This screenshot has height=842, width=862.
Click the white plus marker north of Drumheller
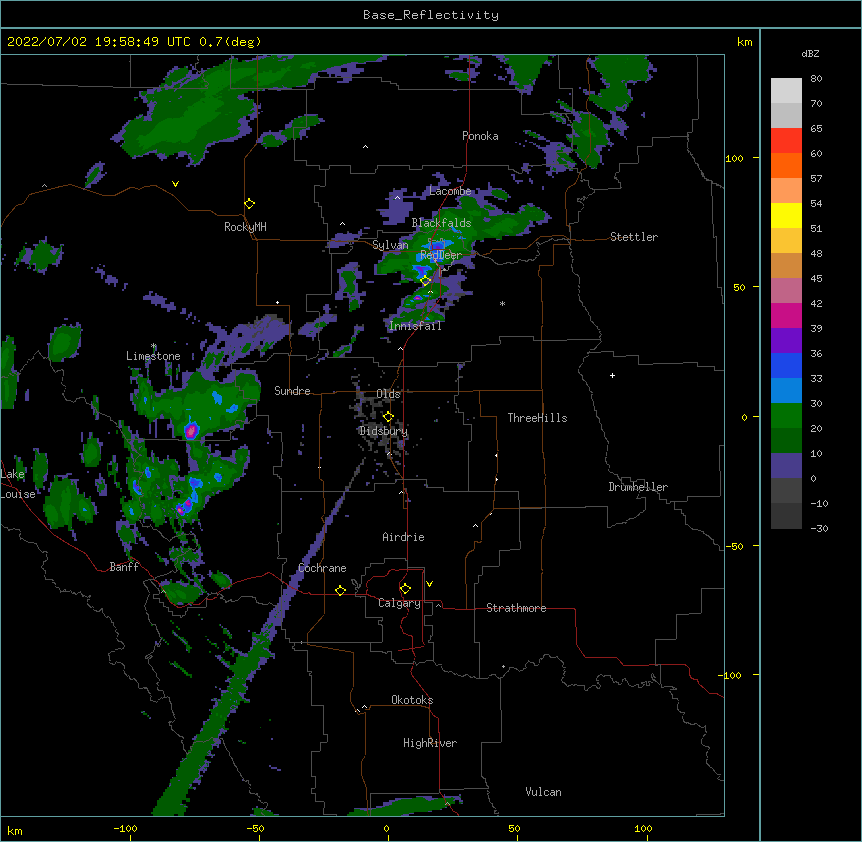(612, 375)
